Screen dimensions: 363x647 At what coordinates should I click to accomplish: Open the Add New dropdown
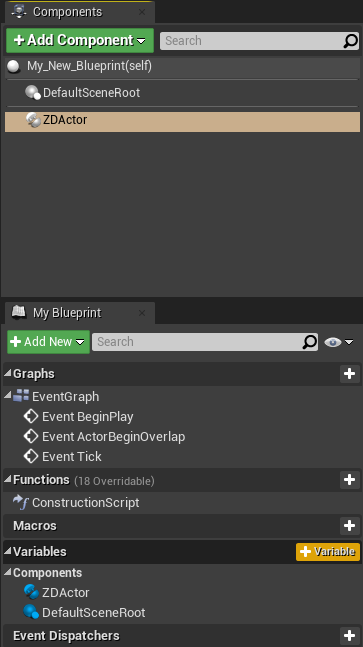(48, 342)
